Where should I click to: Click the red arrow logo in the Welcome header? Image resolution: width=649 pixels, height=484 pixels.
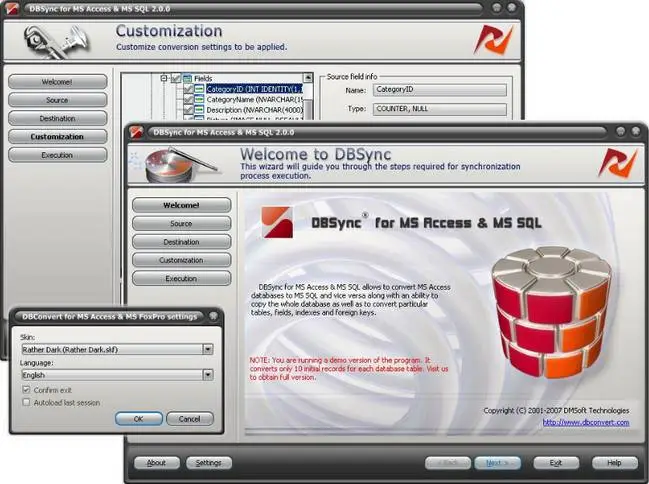(618, 163)
